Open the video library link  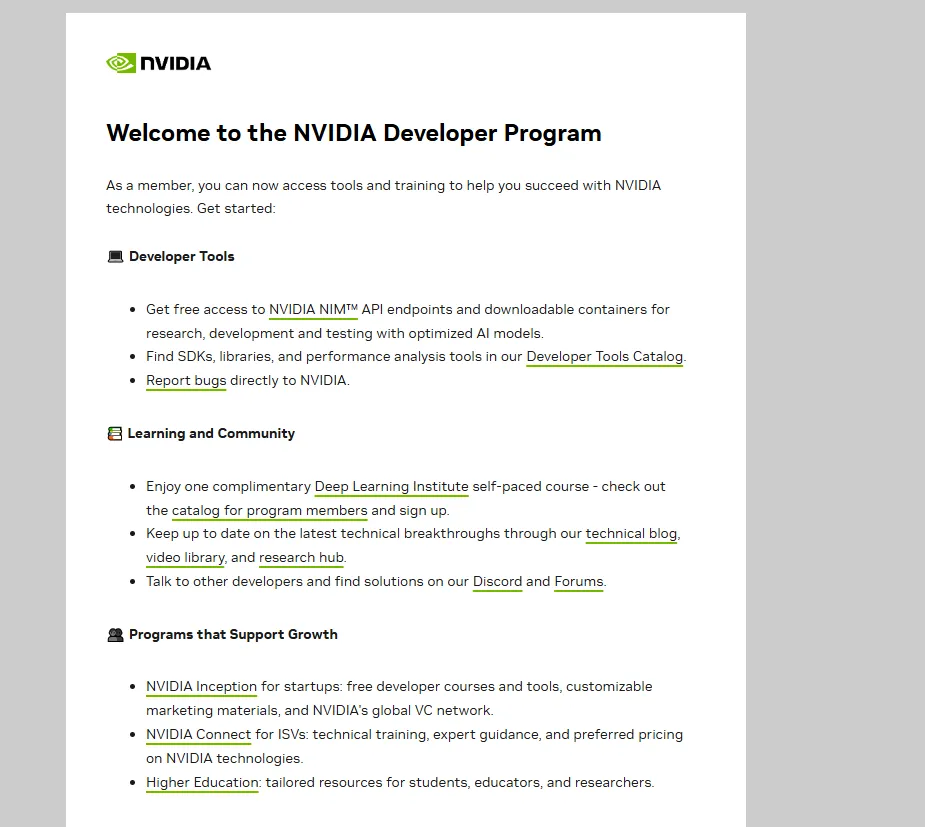point(186,558)
